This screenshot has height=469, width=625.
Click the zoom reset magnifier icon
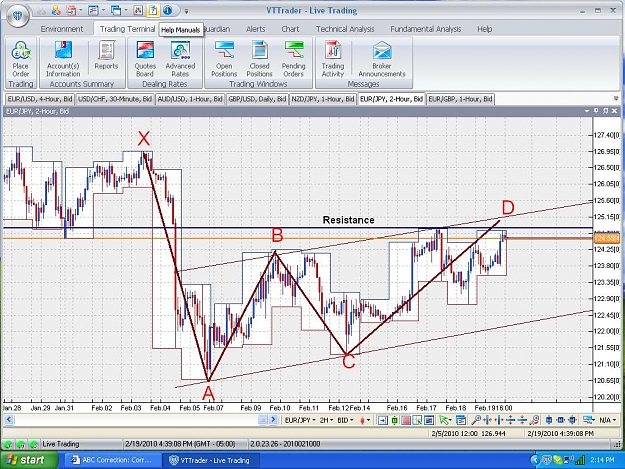pyautogui.click(x=535, y=420)
